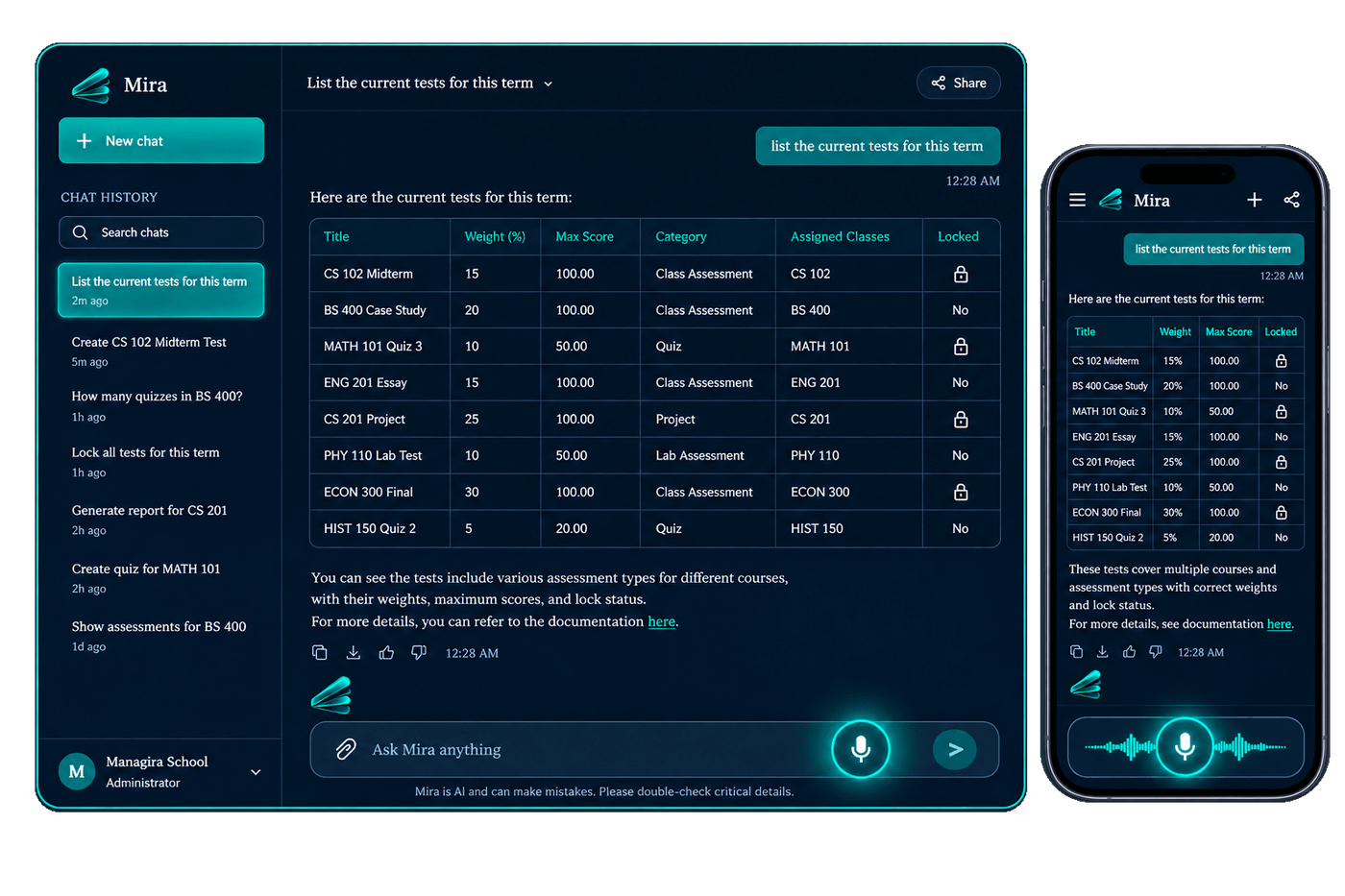The image size is (1345, 896).
Task: Click the paperclip attach icon in the desktop input
Action: pos(346,749)
